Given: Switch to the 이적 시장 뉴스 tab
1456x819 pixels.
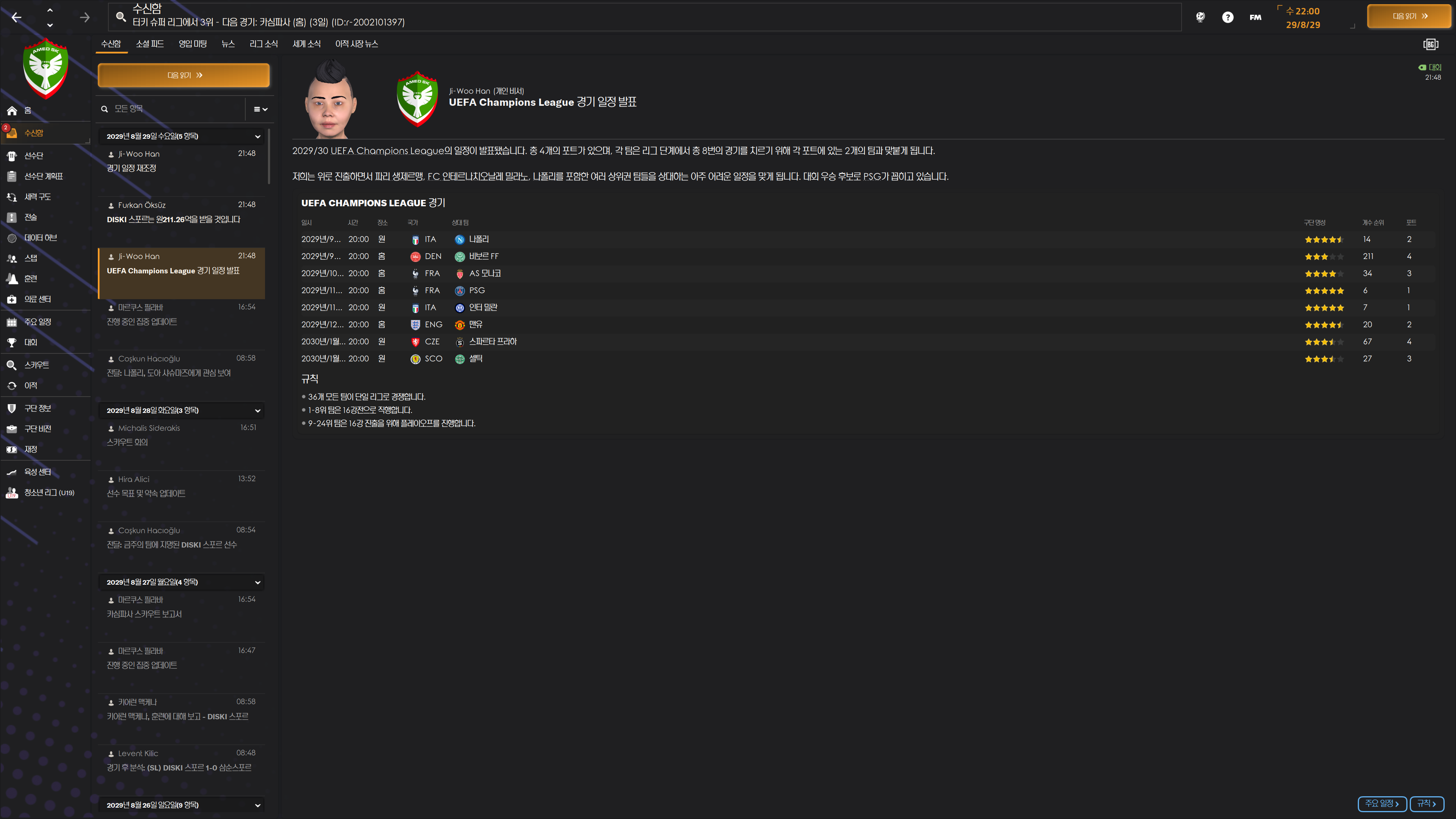Looking at the screenshot, I should pos(356,44).
